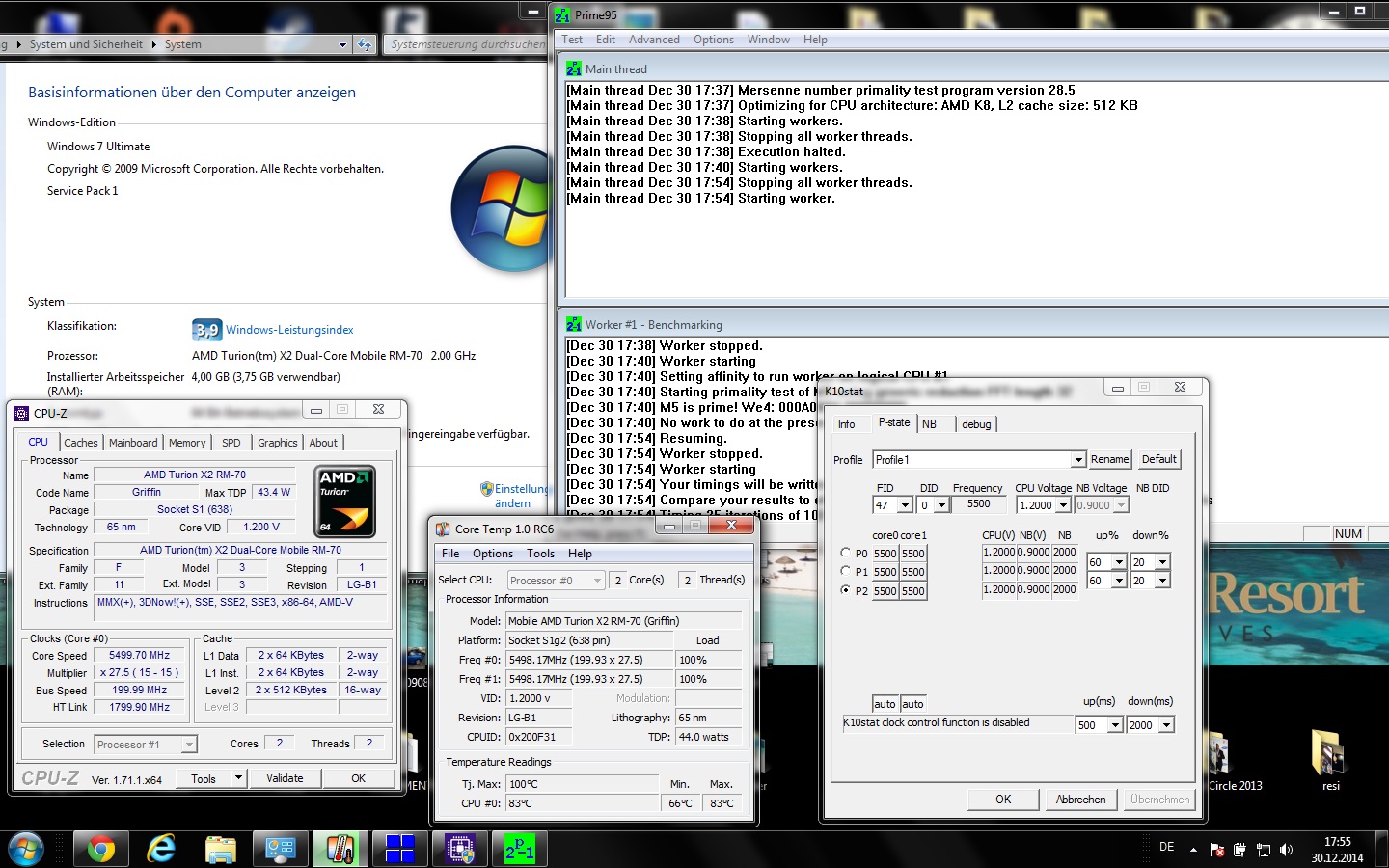Open the down(ms) dropdown showing 2000

tap(1166, 725)
